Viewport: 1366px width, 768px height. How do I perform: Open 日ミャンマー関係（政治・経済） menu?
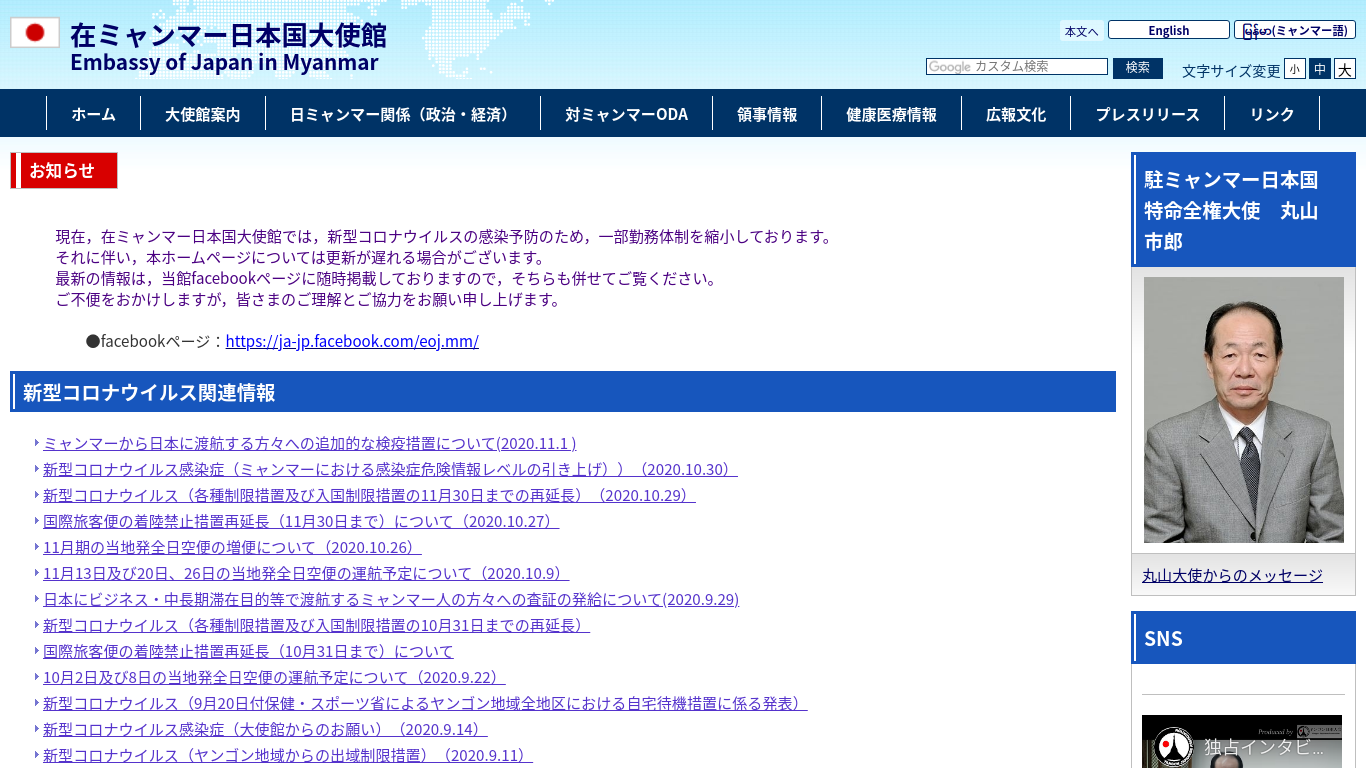click(403, 114)
